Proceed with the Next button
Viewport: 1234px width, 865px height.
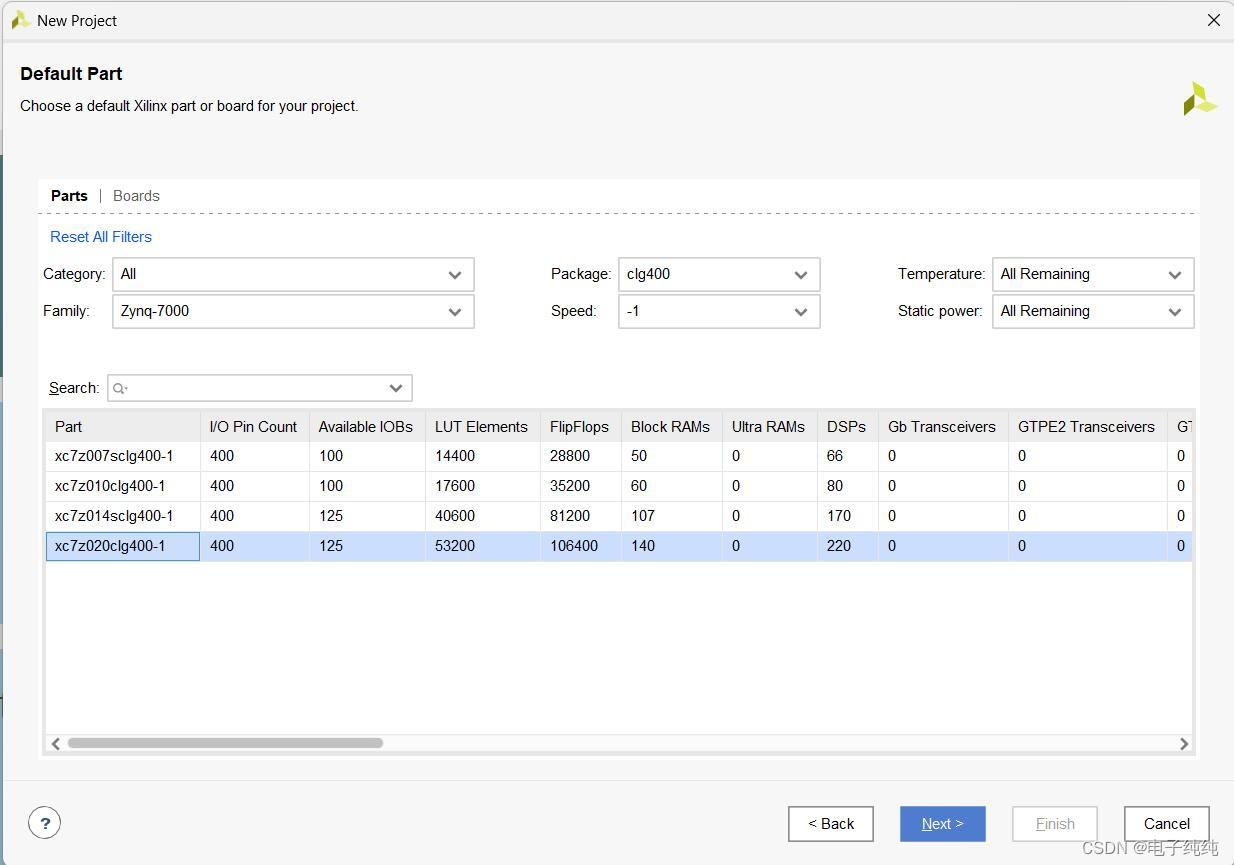943,824
